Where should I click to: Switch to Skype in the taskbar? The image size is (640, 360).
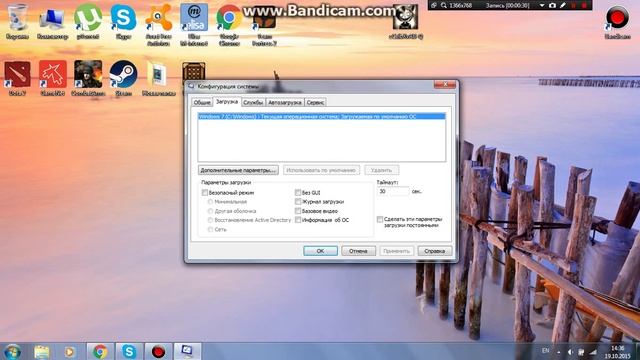[x=129, y=351]
